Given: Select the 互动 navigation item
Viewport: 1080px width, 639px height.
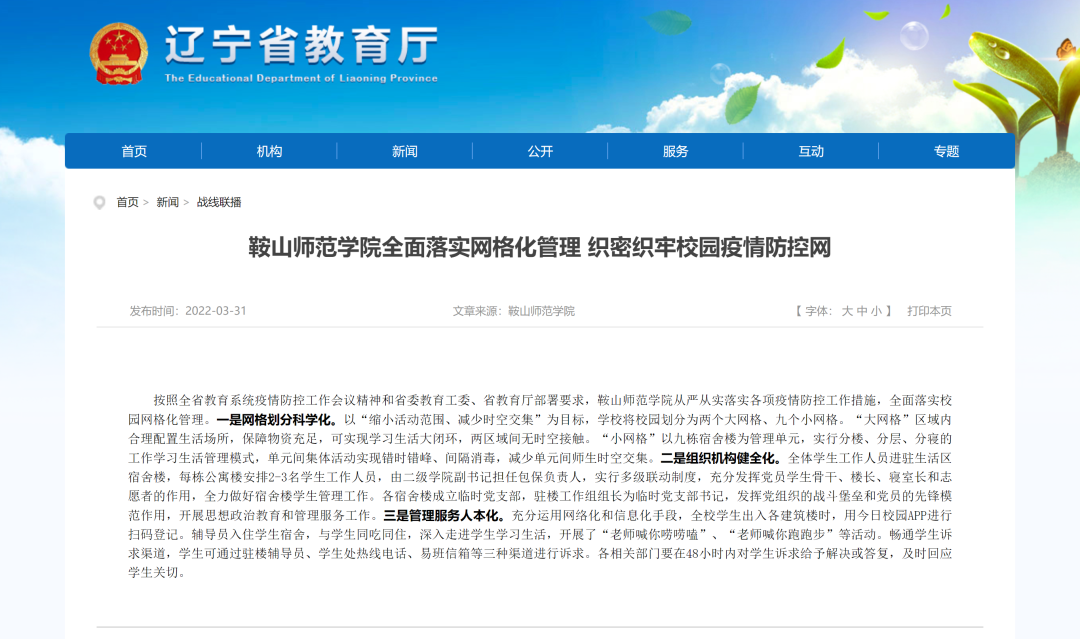Looking at the screenshot, I should [x=811, y=151].
